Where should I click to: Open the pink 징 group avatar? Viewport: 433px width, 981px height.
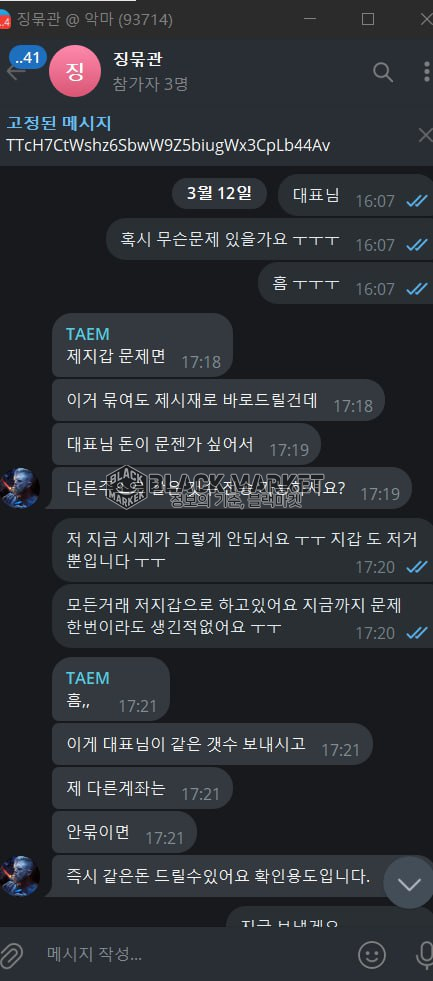(75, 71)
